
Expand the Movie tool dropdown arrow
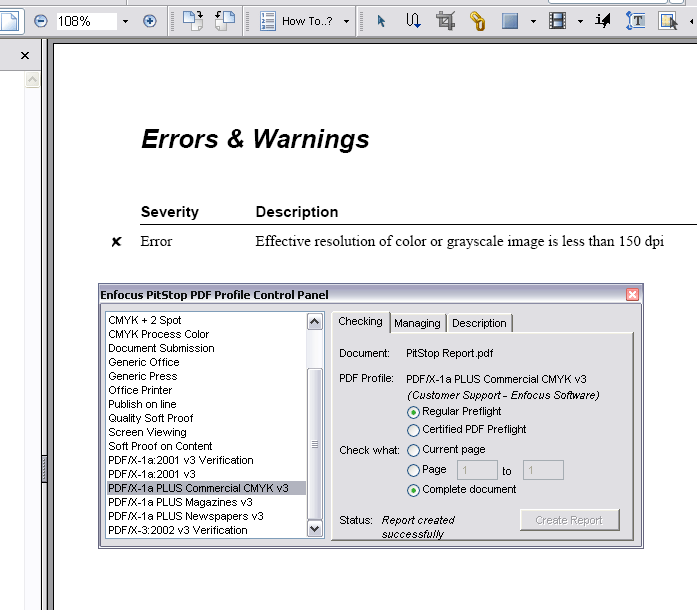point(580,21)
